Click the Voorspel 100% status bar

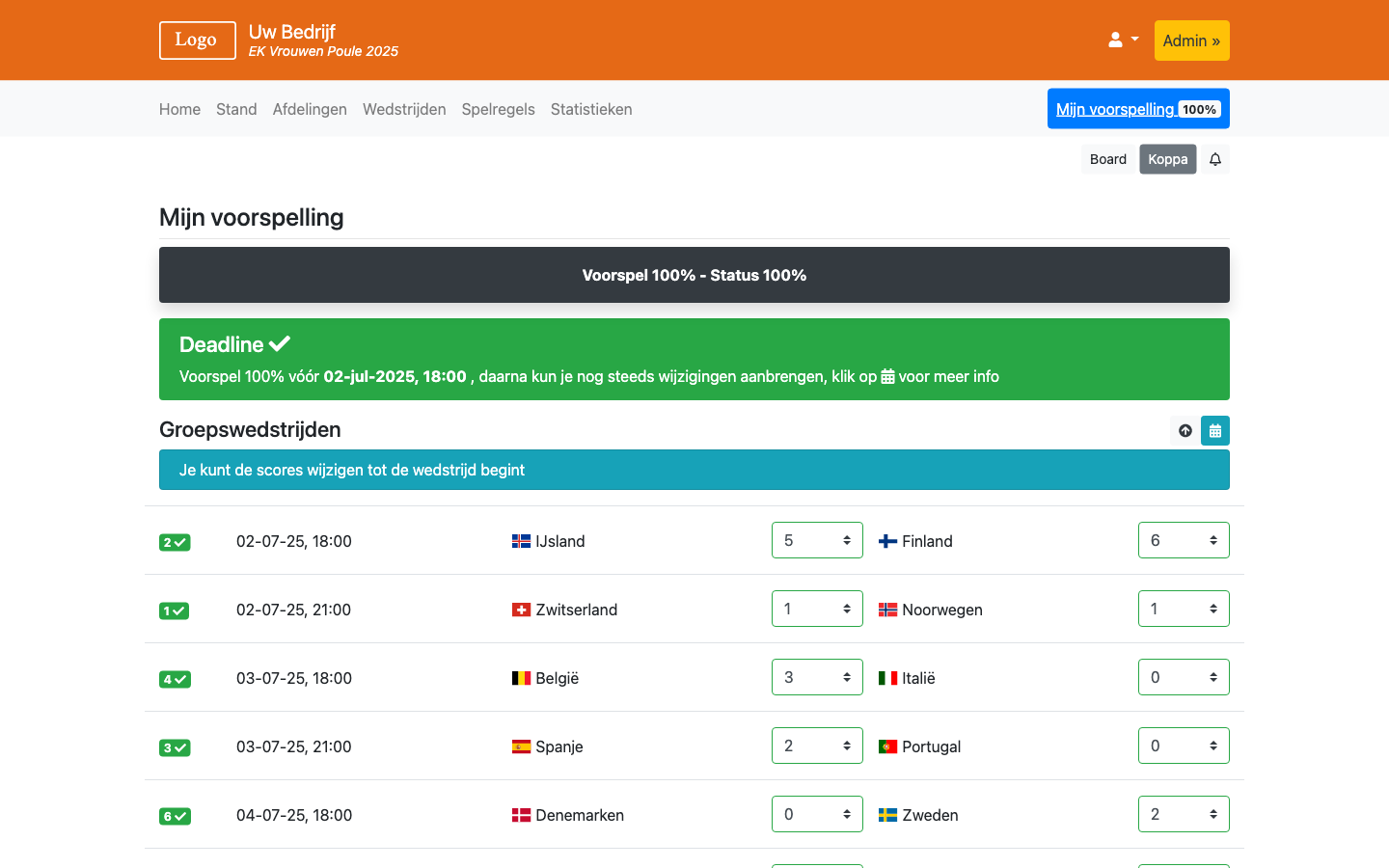[x=694, y=275]
